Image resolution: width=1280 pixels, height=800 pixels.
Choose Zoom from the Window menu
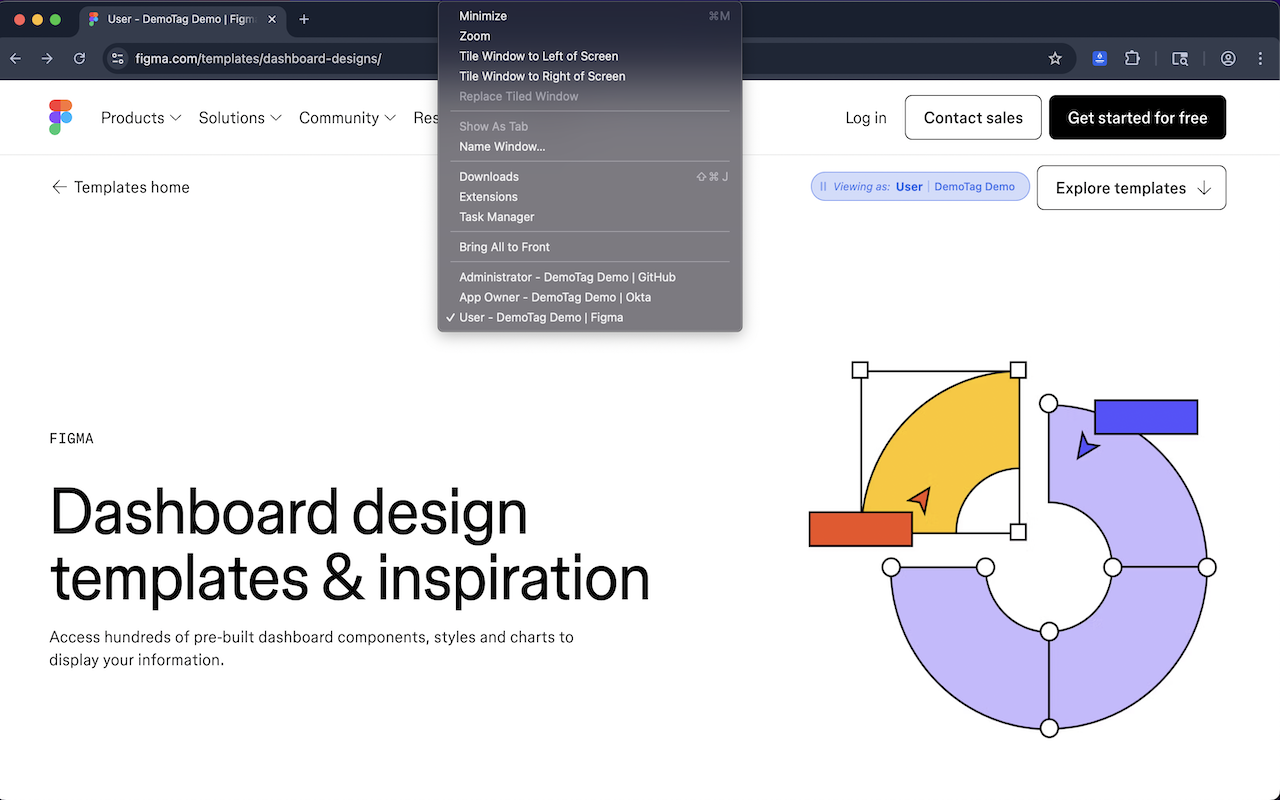pyautogui.click(x=590, y=36)
